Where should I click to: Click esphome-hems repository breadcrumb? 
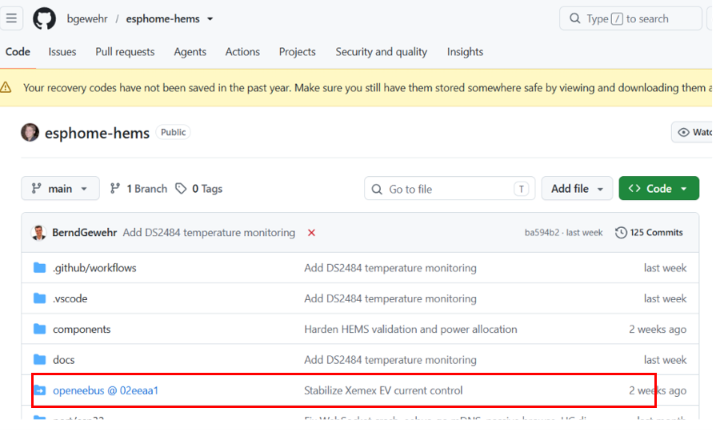tap(162, 19)
